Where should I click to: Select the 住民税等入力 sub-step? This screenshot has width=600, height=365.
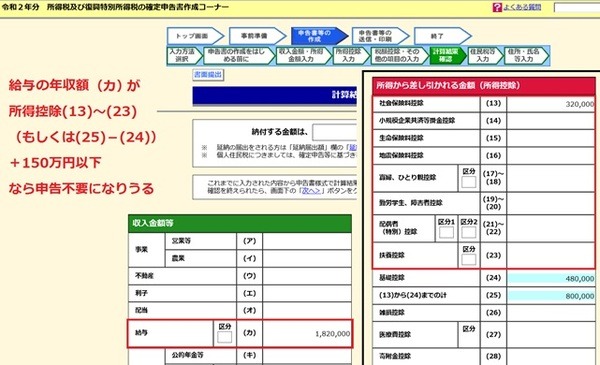coord(485,55)
